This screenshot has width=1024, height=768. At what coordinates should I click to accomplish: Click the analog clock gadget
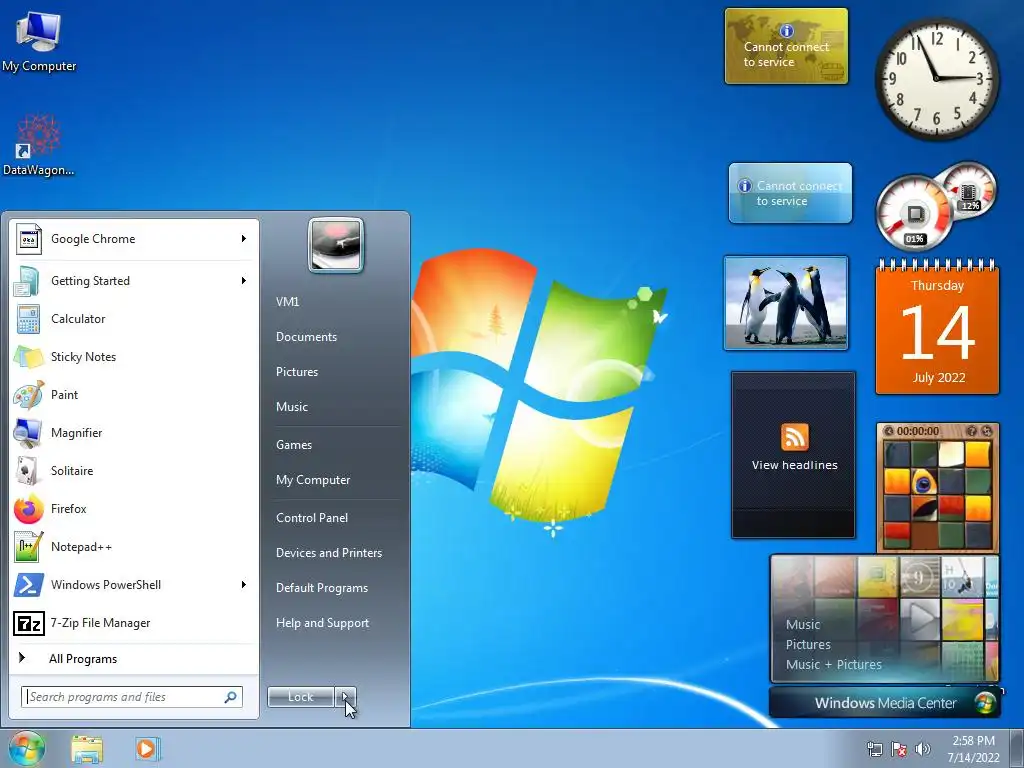coord(936,78)
